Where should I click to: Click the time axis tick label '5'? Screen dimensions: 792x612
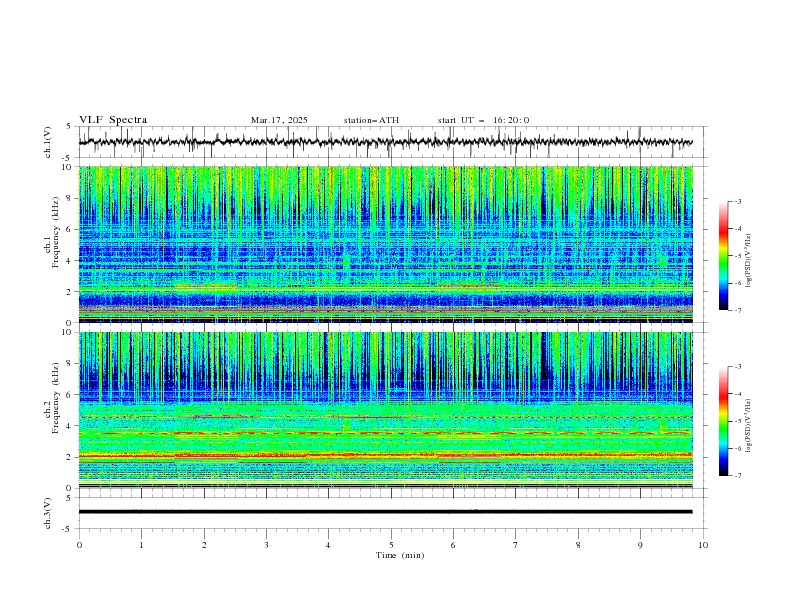pos(391,545)
